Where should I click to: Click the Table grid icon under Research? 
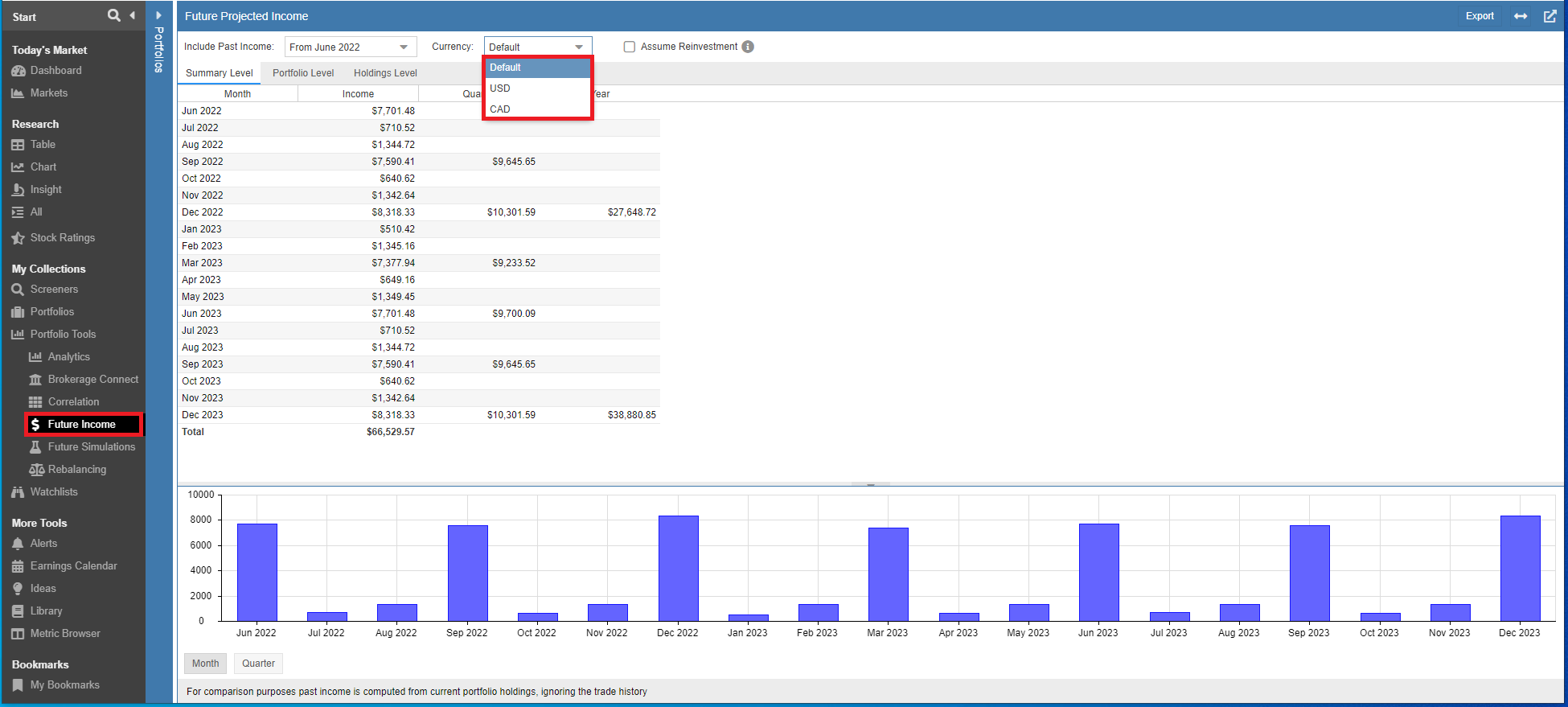(x=18, y=145)
